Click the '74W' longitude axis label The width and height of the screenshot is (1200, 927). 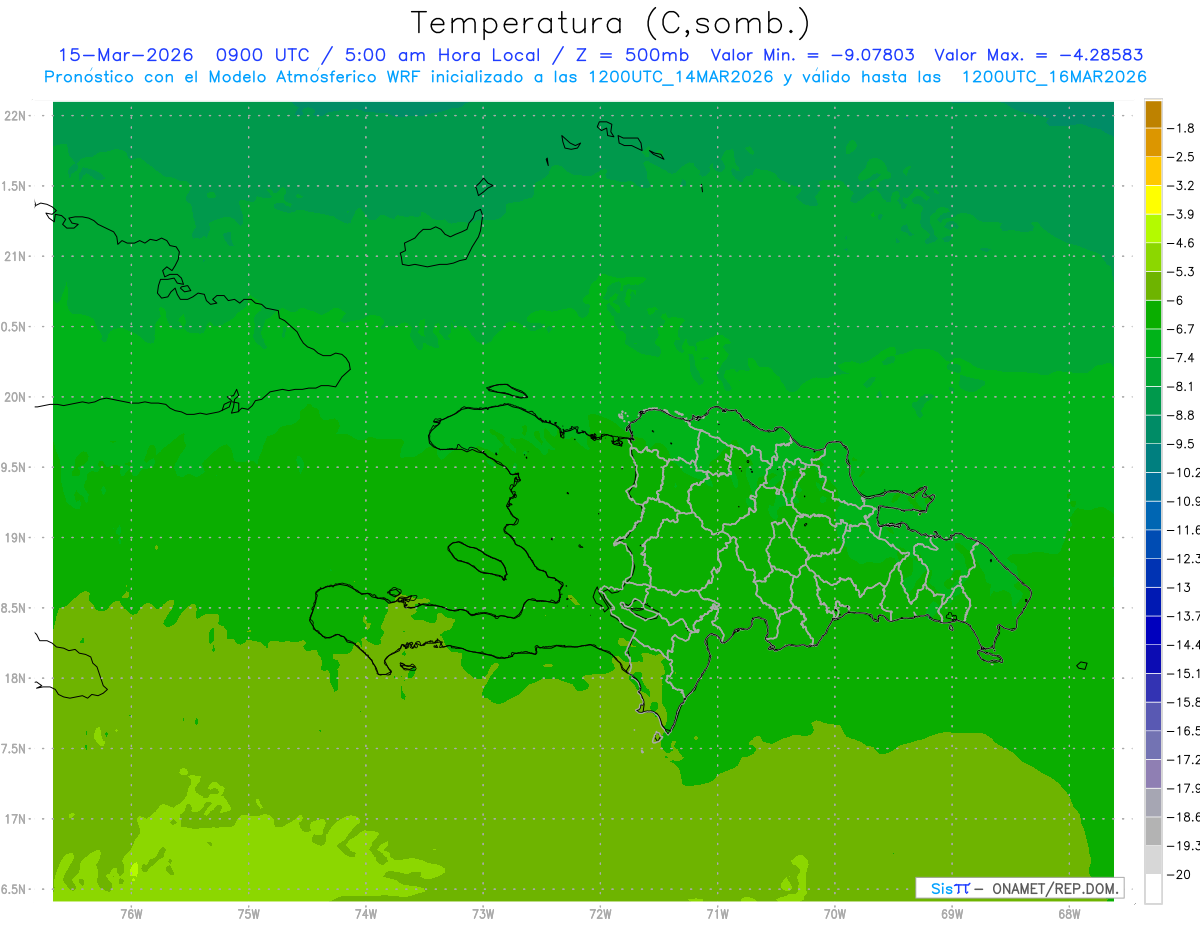pyautogui.click(x=365, y=913)
